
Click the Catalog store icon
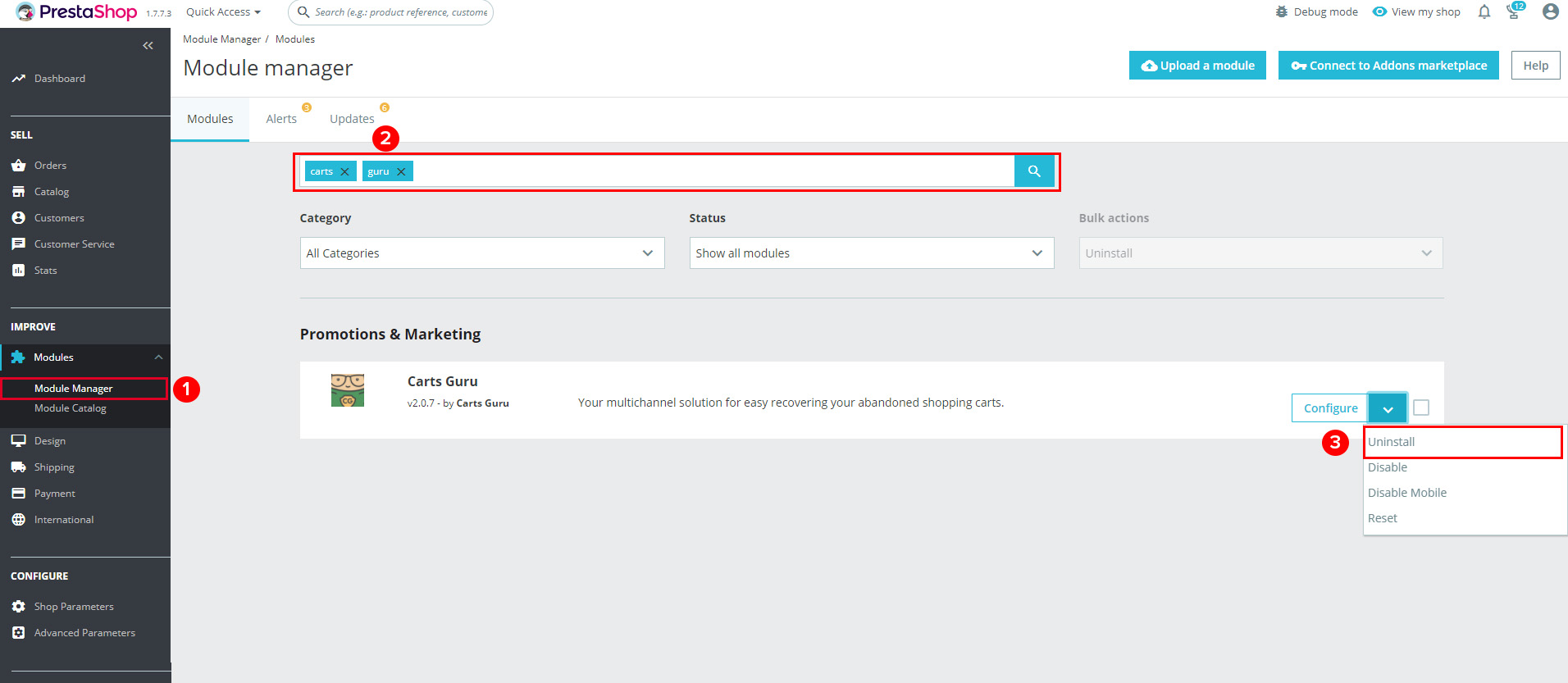tap(18, 192)
